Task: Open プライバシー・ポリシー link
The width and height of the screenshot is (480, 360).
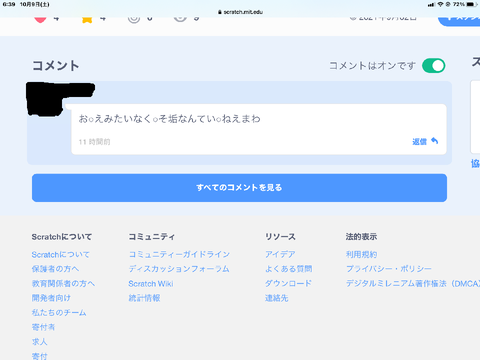Action: tap(389, 269)
